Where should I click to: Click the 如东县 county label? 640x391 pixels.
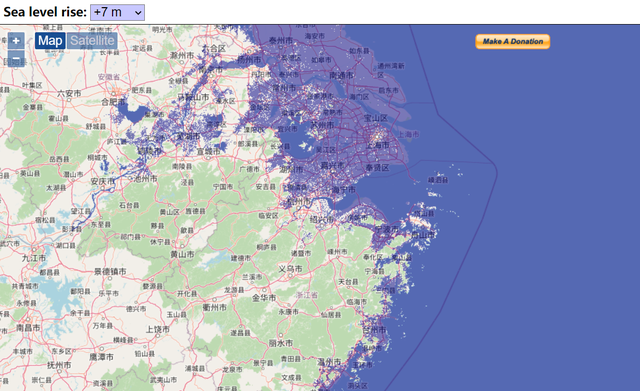(359, 51)
